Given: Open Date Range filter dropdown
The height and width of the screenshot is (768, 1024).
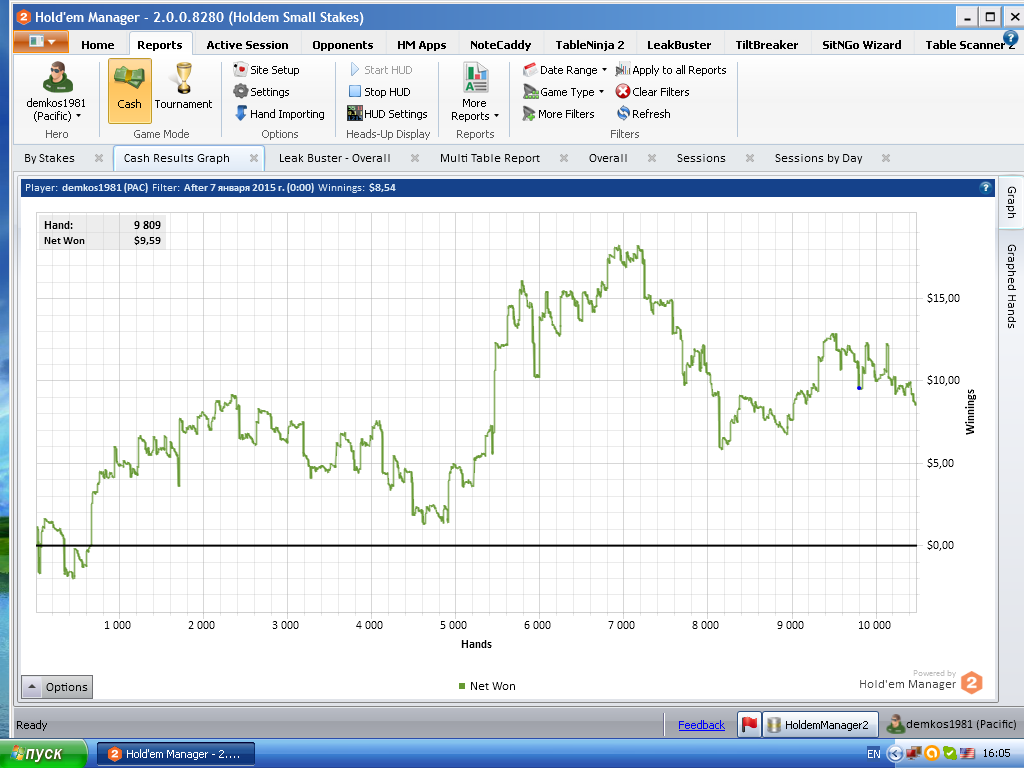Looking at the screenshot, I should 565,70.
